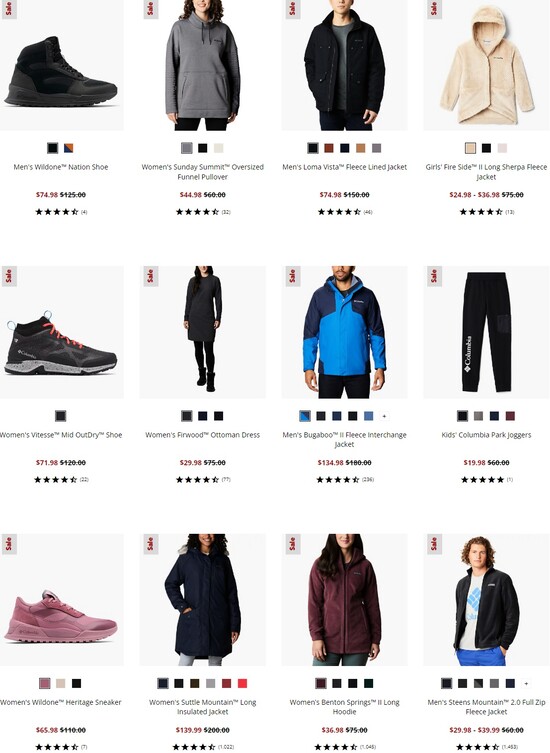Click Sale badge on Vitesse Mid OutDry Shoe
Viewport: 550px width, 753px height.
pyautogui.click(x=9, y=276)
